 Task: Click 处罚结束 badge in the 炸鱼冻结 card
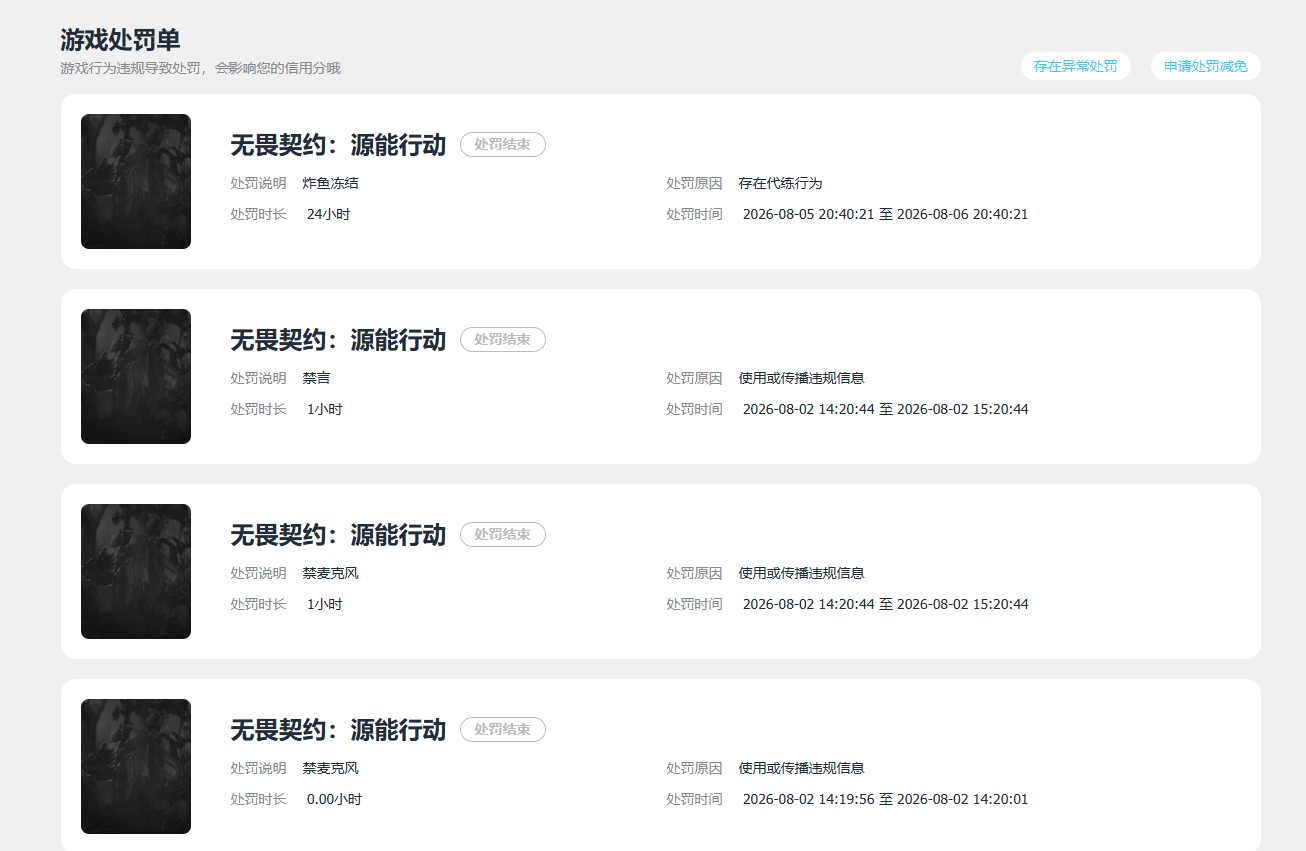[x=503, y=144]
